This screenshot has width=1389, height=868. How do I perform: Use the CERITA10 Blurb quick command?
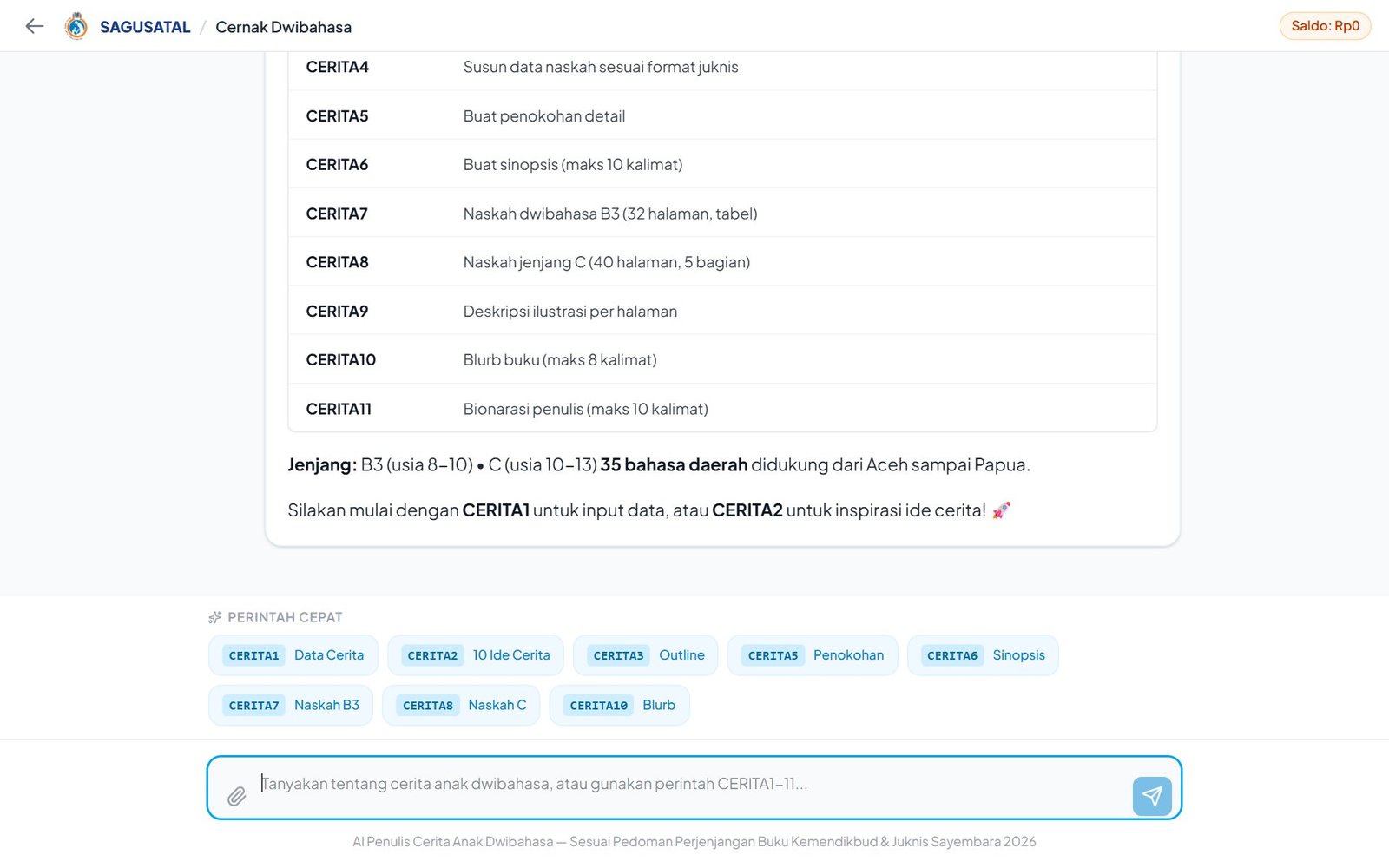pyautogui.click(x=620, y=705)
